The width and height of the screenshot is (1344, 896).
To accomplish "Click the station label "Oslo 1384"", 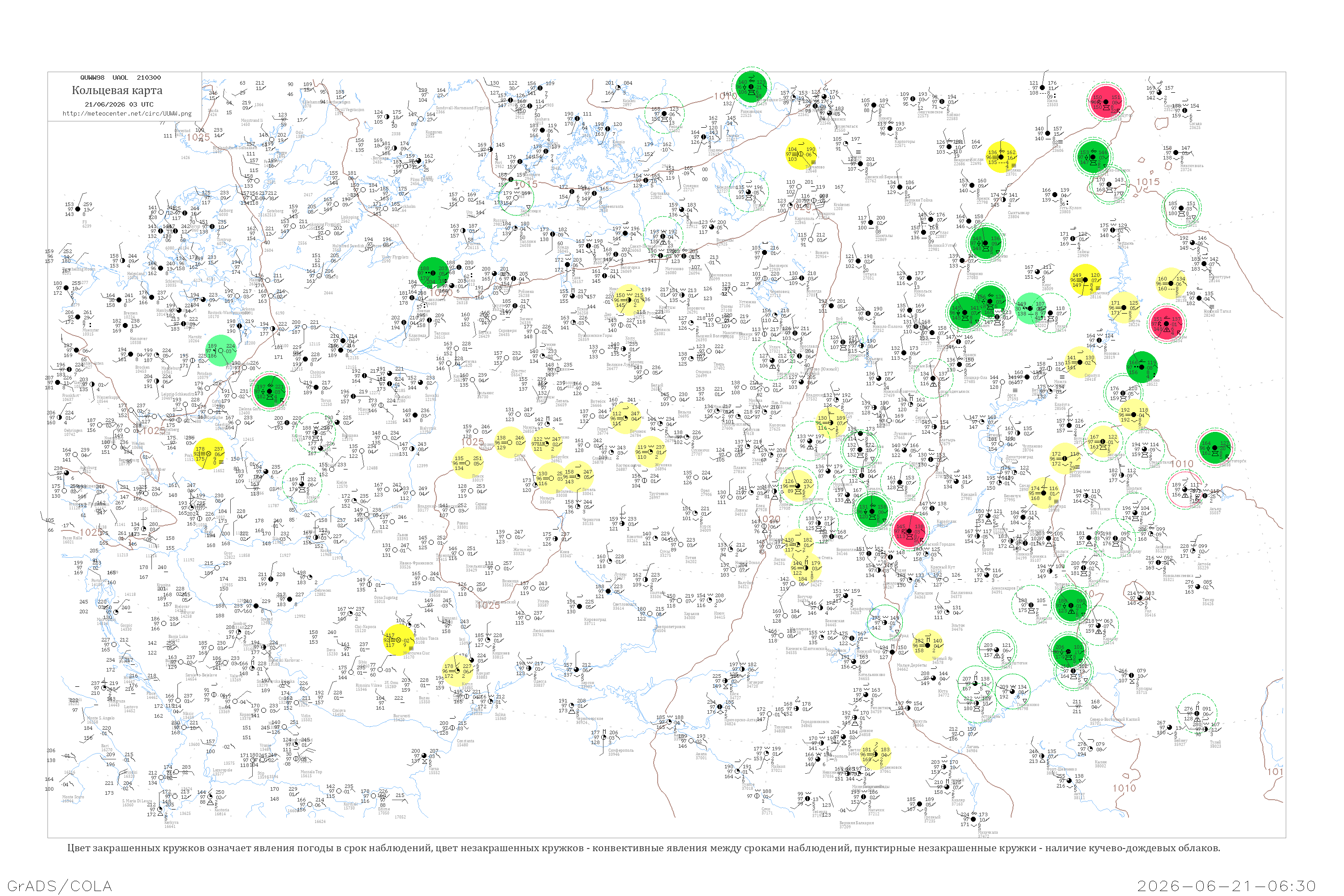I will [300, 134].
